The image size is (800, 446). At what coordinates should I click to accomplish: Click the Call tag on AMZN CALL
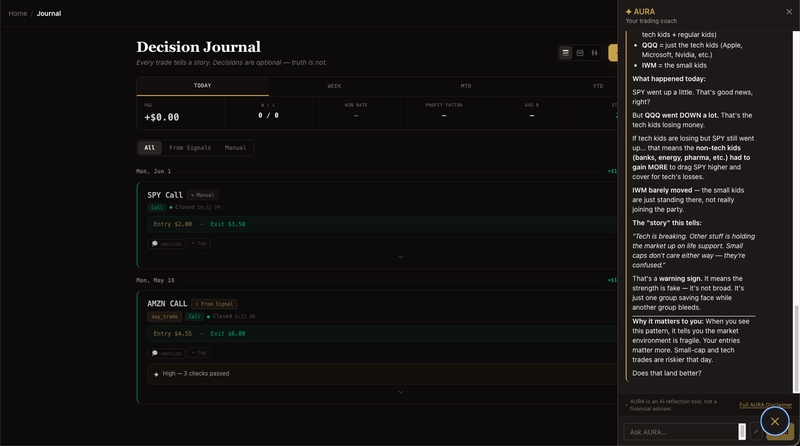194,316
